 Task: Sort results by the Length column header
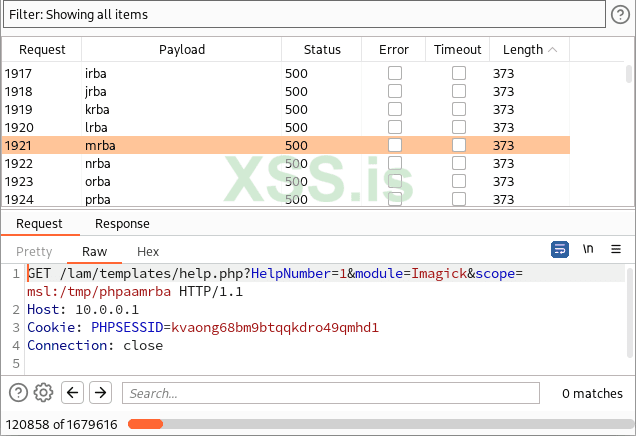click(529, 49)
